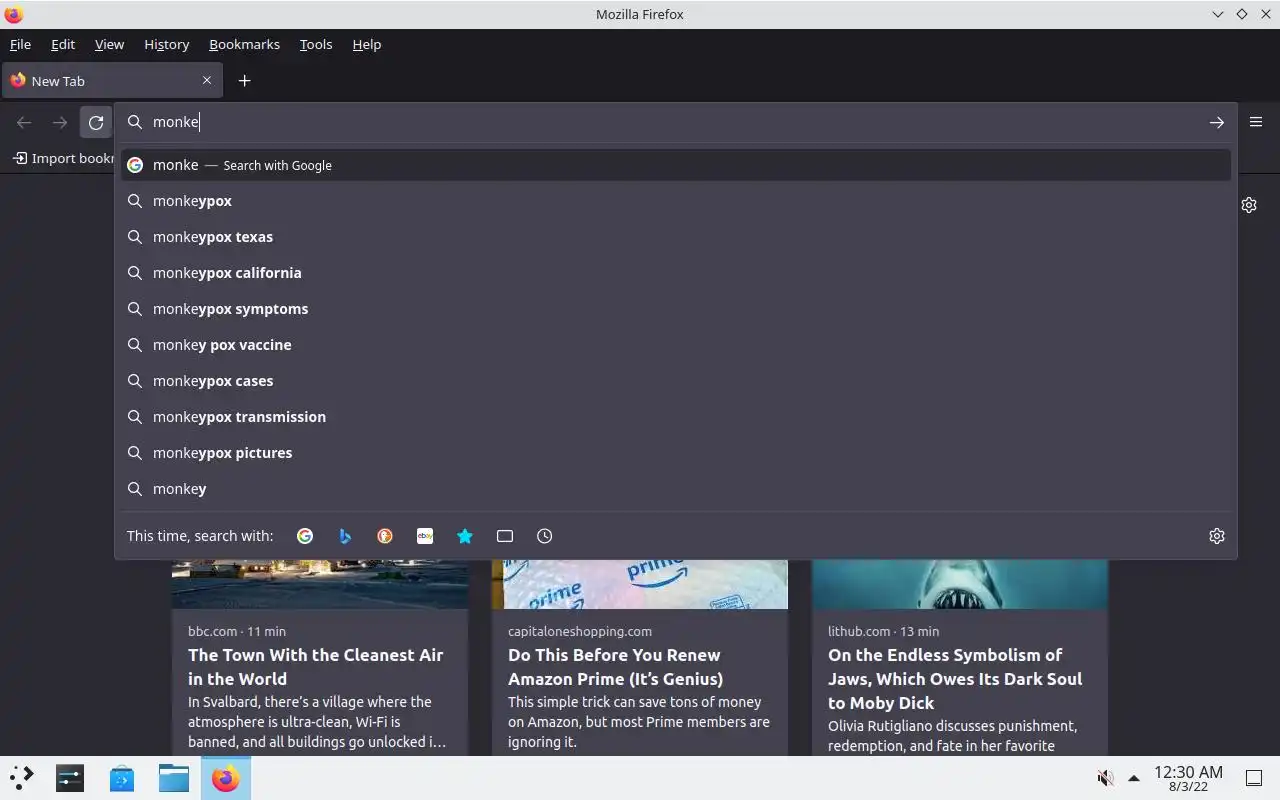Click the muted volume tray icon

[x=1105, y=778]
